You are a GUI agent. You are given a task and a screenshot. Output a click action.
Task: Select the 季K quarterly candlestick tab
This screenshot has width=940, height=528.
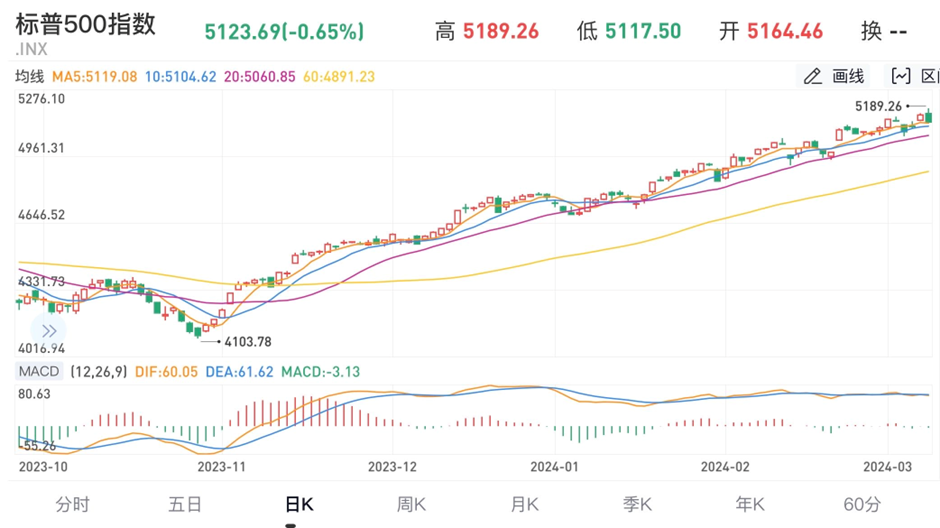coord(637,504)
